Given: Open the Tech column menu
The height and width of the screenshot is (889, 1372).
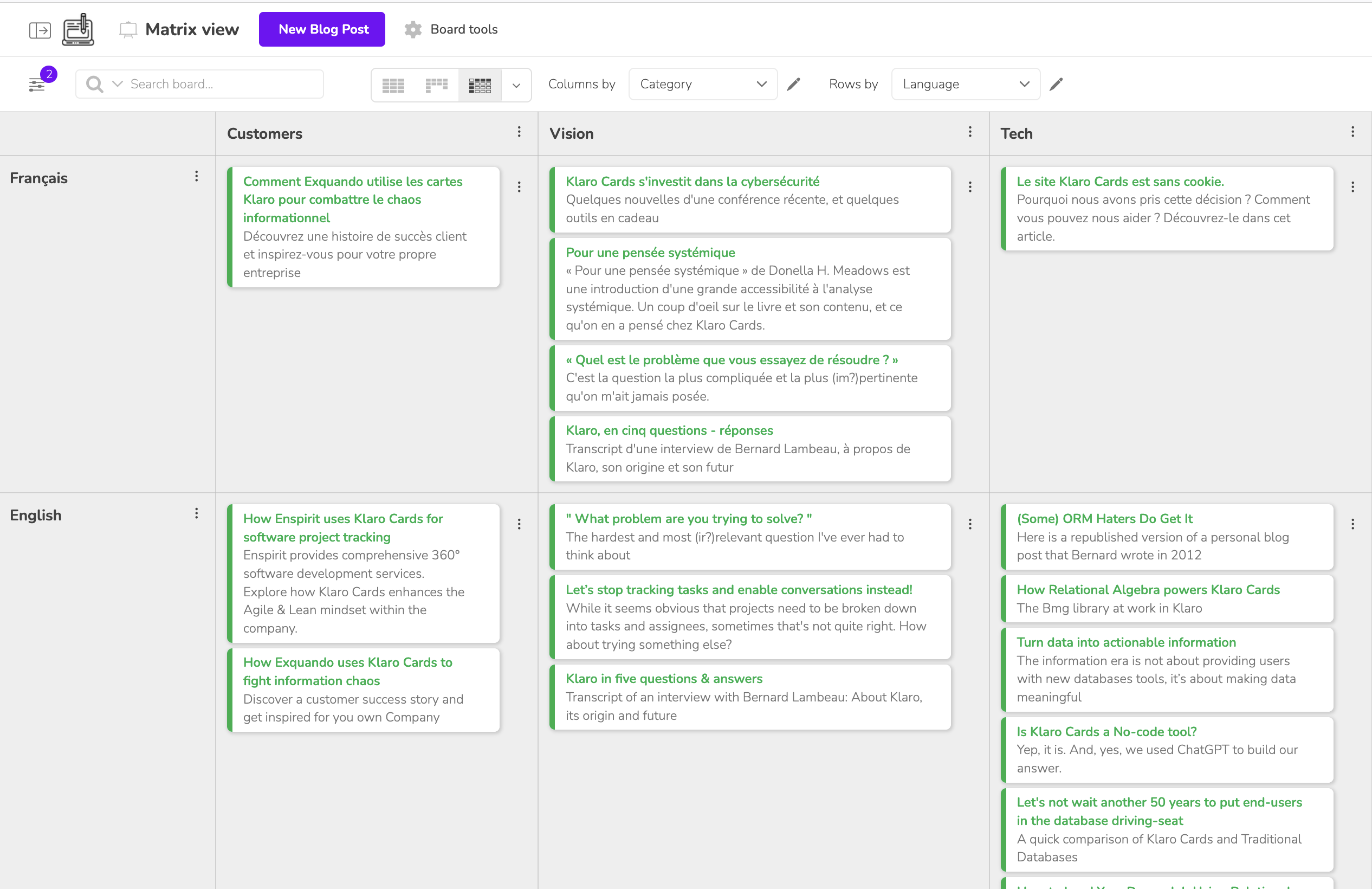Looking at the screenshot, I should 1352,132.
